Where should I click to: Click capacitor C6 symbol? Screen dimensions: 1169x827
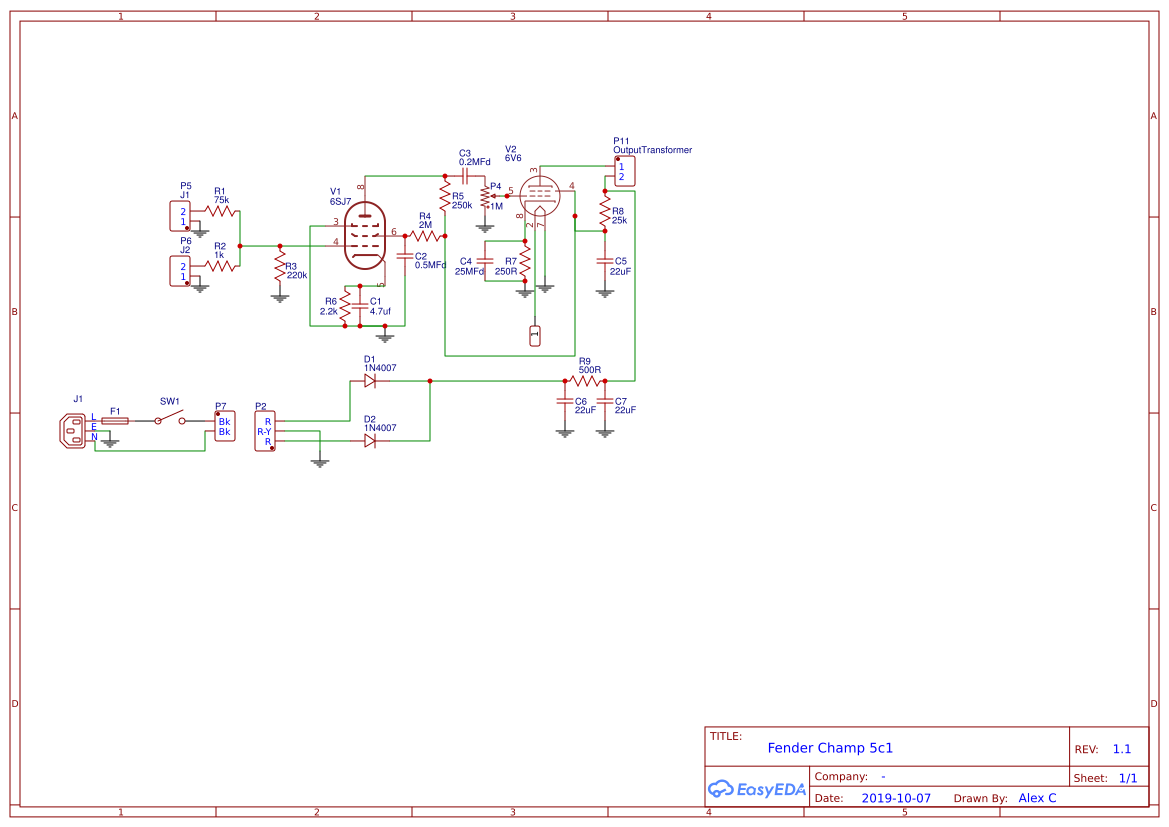pyautogui.click(x=565, y=401)
